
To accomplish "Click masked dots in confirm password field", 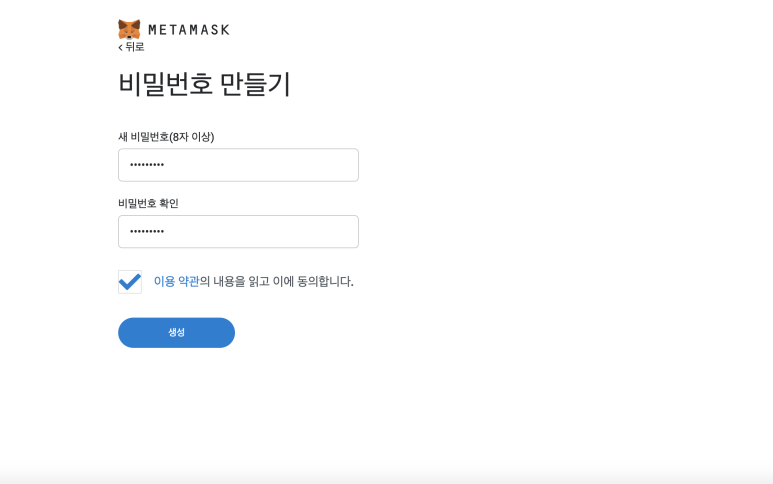I will [x=147, y=232].
